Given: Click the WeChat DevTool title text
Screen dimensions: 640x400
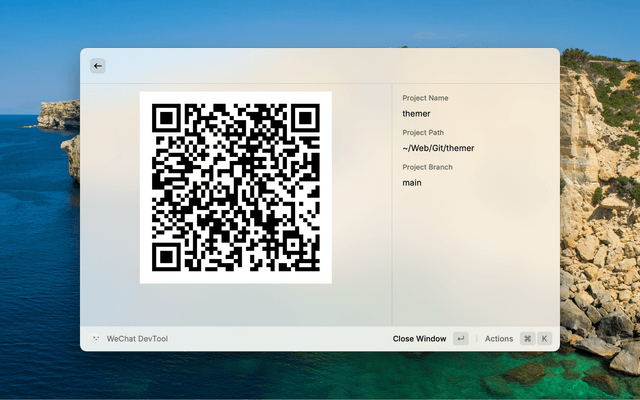Looking at the screenshot, I should pyautogui.click(x=137, y=339).
